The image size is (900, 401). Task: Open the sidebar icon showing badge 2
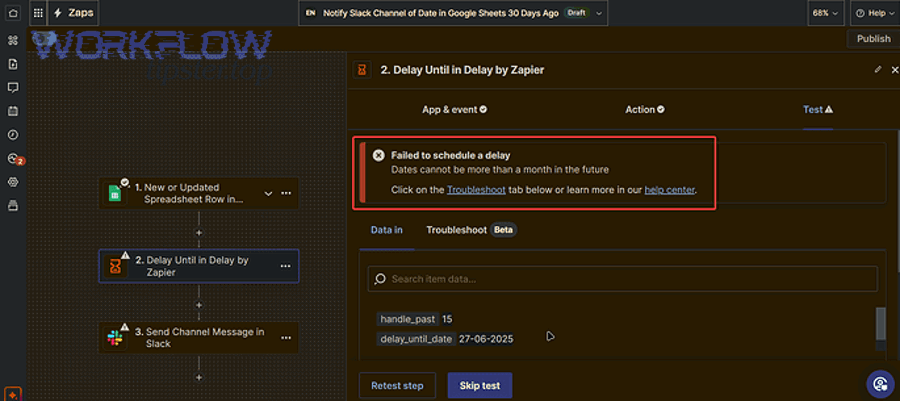point(14,159)
